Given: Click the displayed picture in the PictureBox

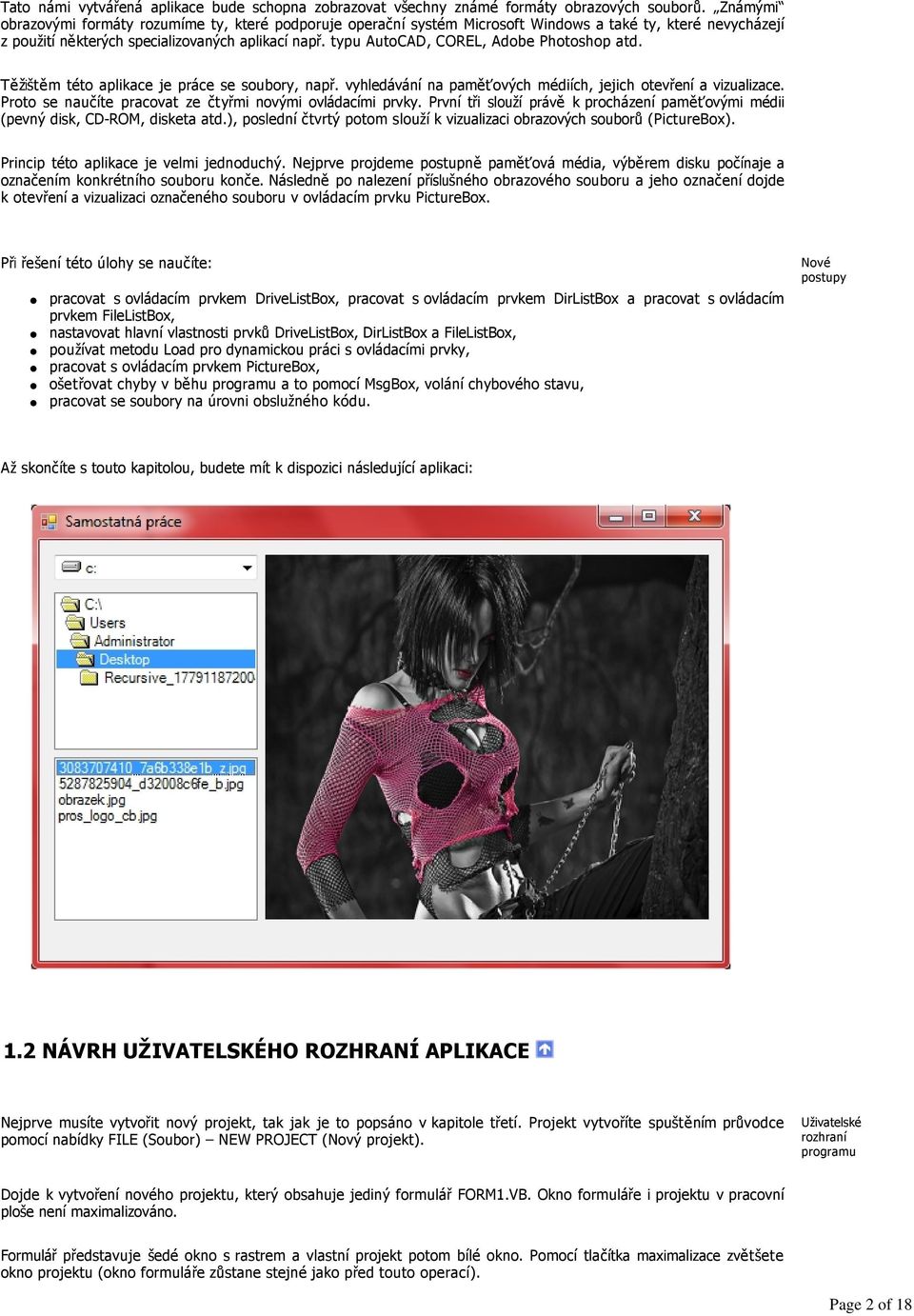Looking at the screenshot, I should 487,737.
